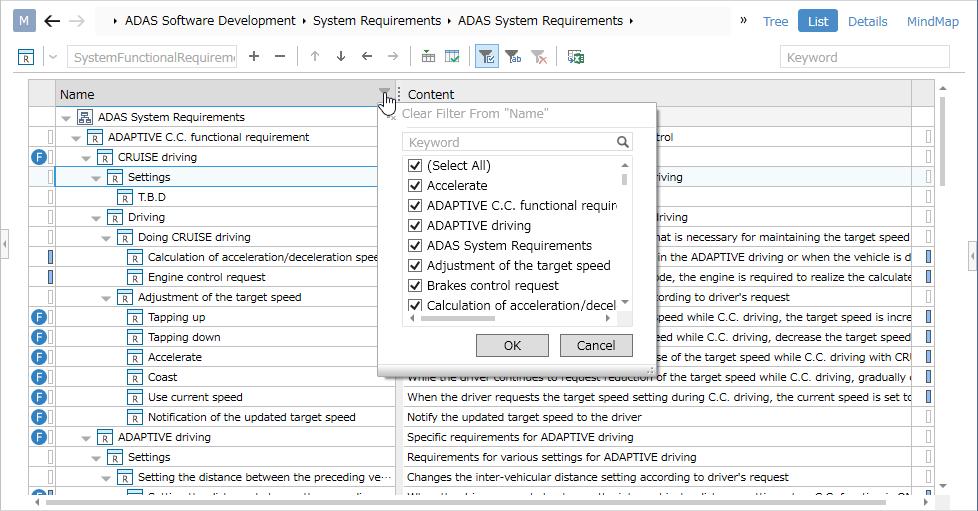Click the text filter funnel icon
The image size is (978, 511).
[x=513, y=57]
